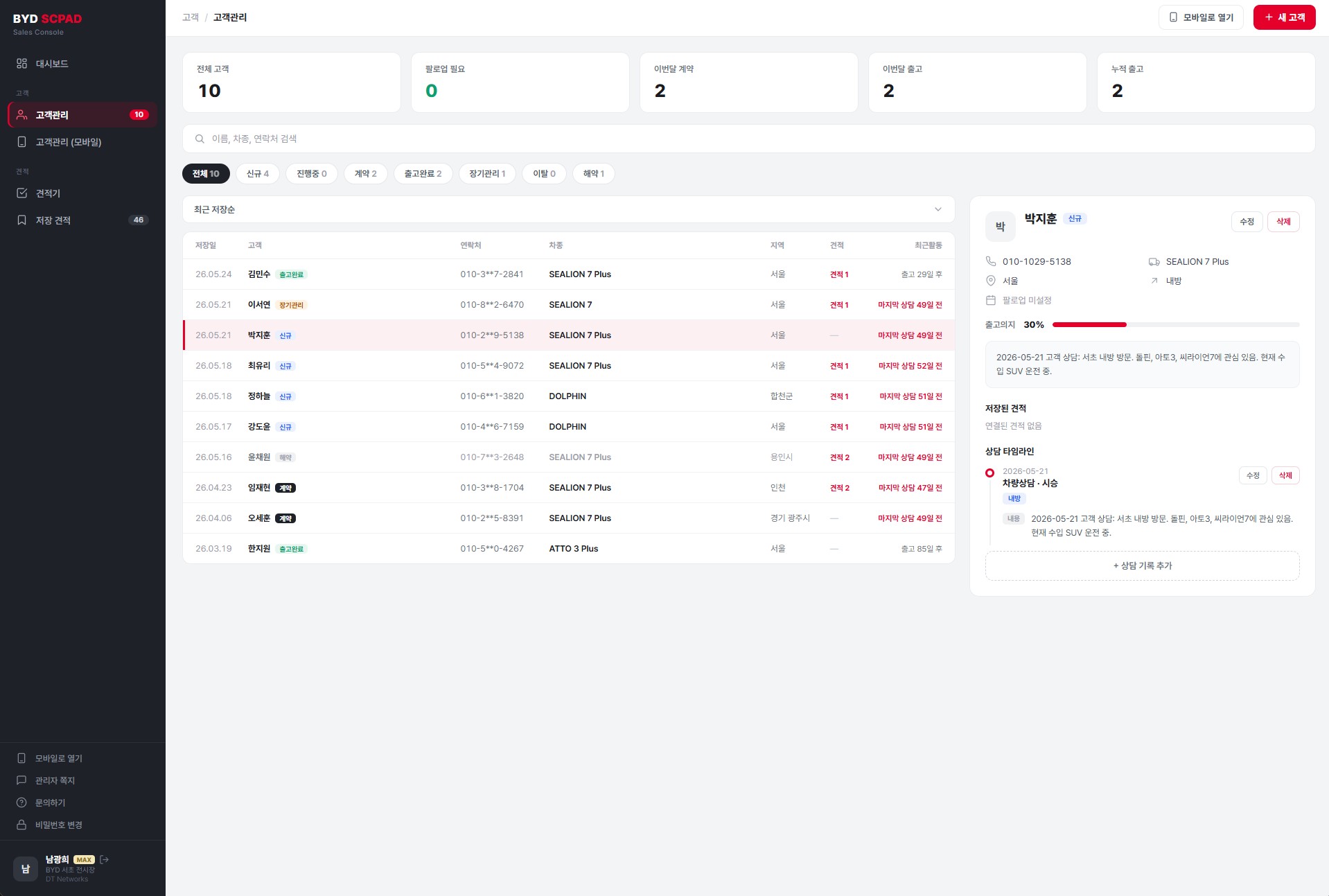1329x896 pixels.
Task: Click the 남 user avatar
Action: tap(26, 869)
